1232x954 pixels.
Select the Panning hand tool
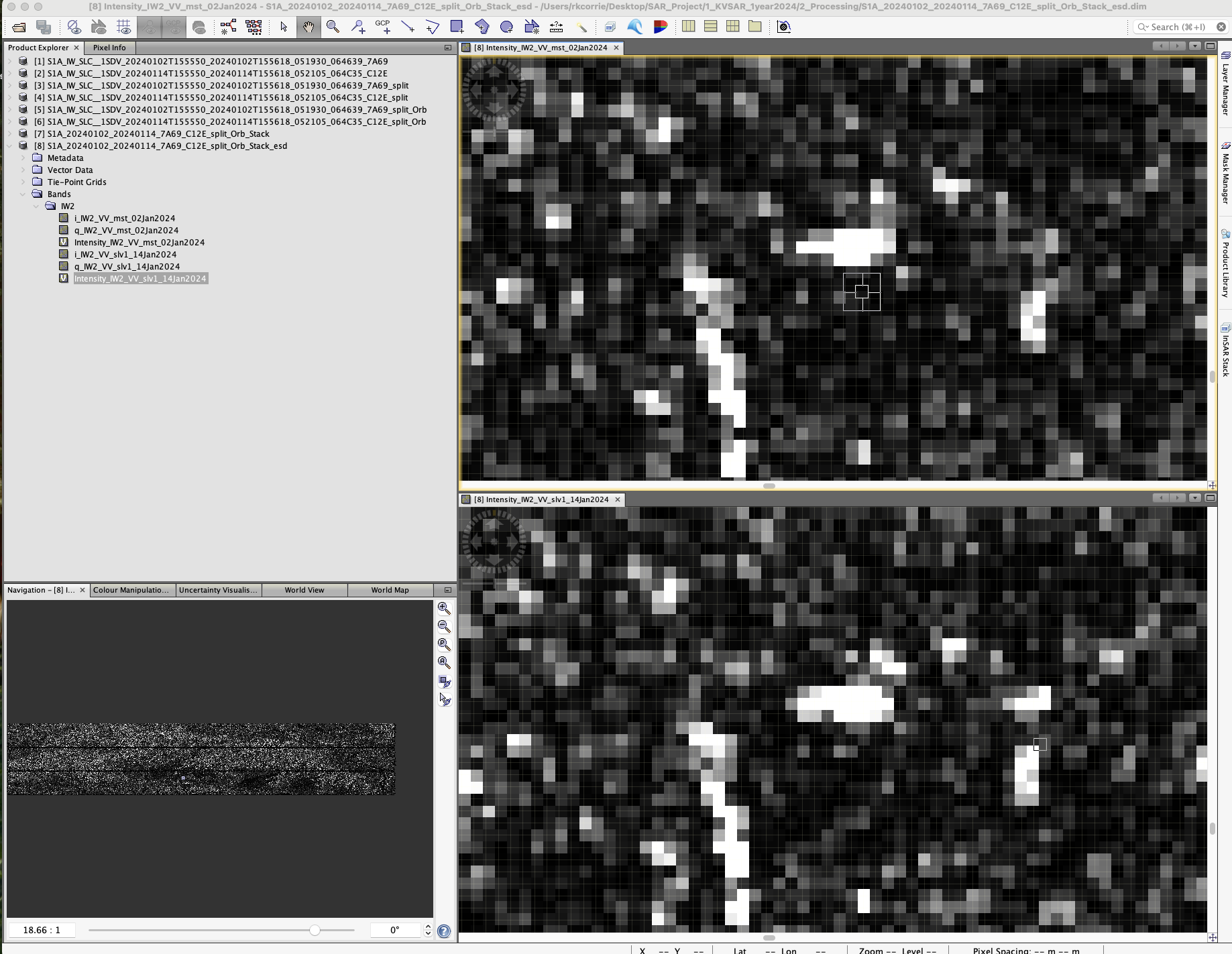(x=308, y=27)
